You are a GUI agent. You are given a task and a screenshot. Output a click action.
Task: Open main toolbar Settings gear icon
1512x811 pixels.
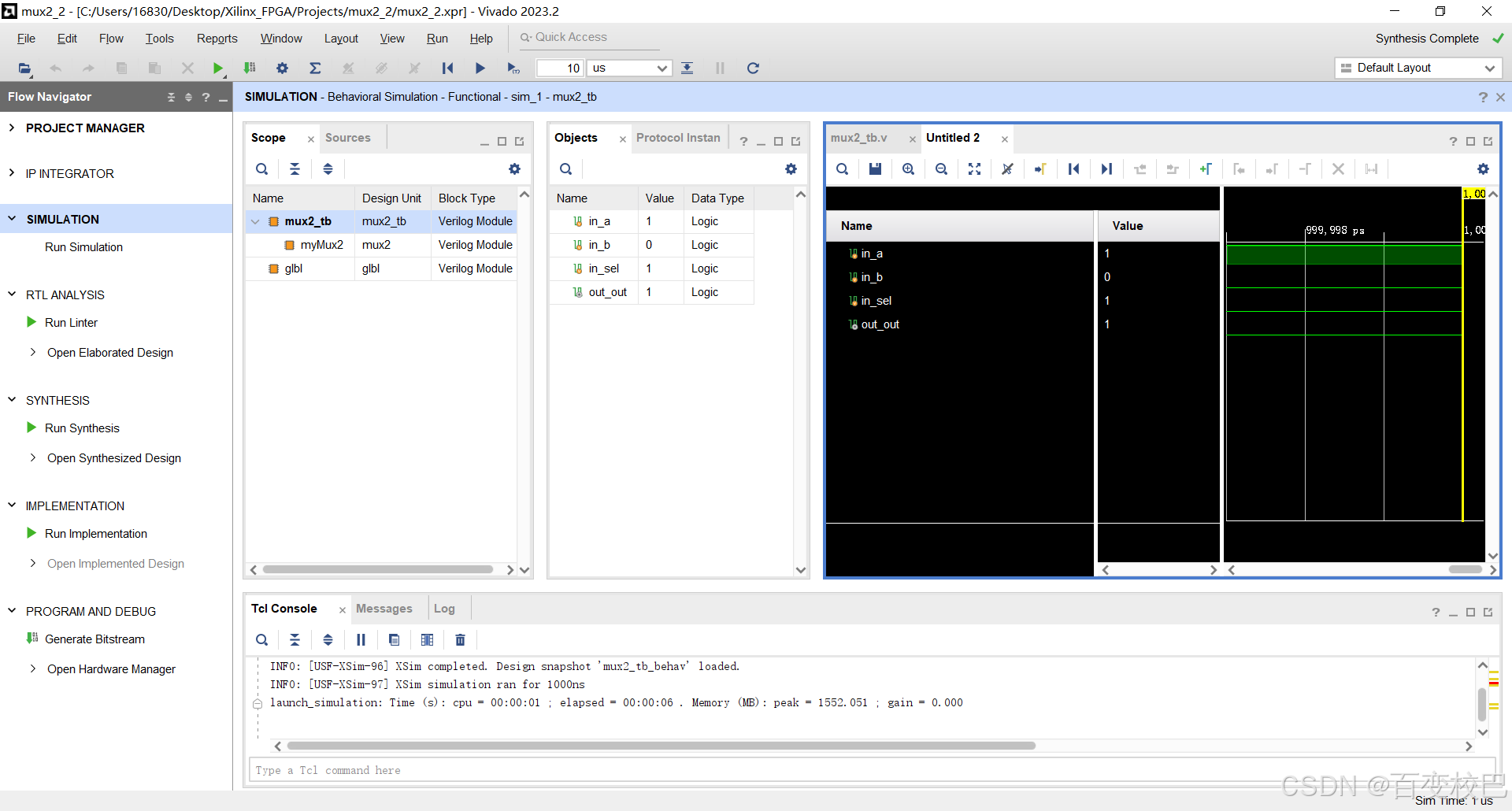coord(282,69)
